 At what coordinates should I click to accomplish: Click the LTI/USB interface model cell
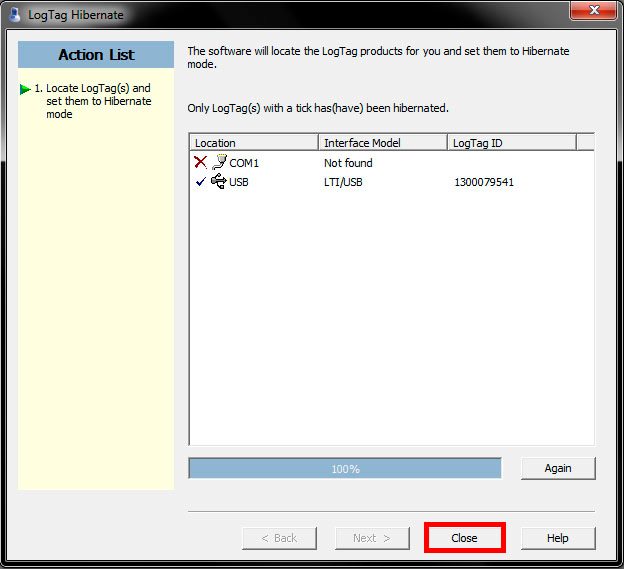348,183
